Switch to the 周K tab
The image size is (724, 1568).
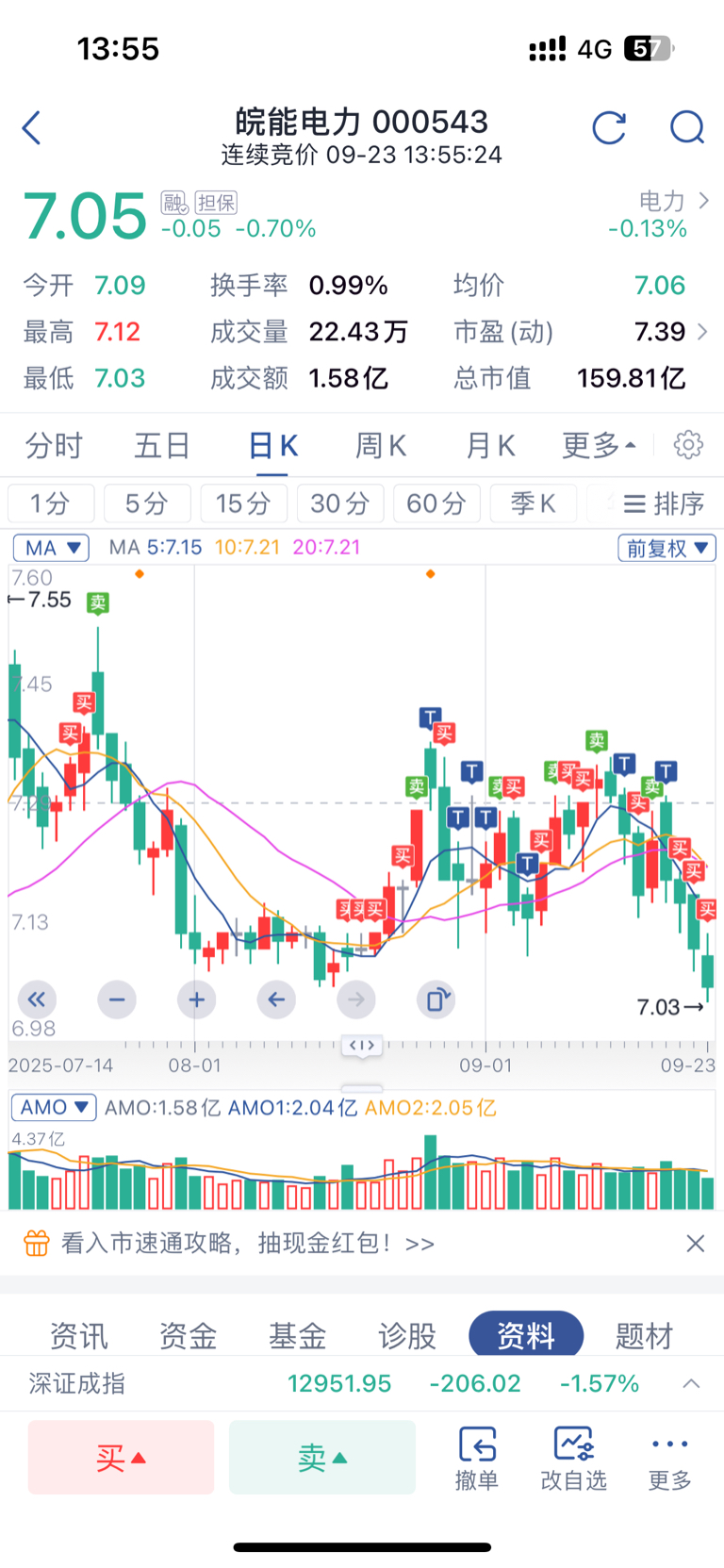[x=381, y=445]
